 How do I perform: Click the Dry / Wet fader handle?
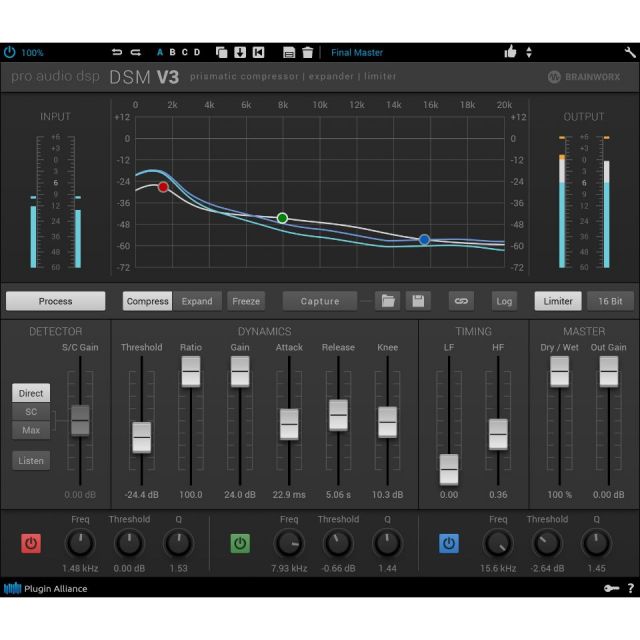[560, 371]
